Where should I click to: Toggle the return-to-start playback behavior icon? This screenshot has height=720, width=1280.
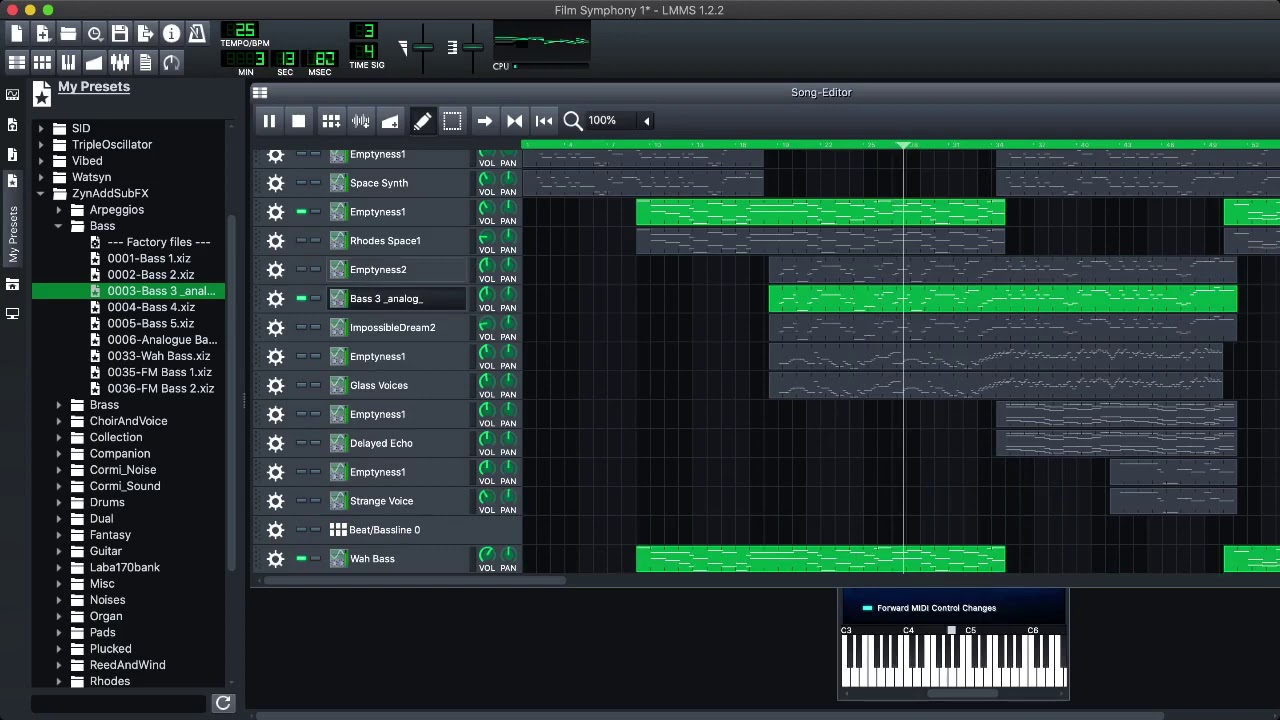[x=544, y=121]
